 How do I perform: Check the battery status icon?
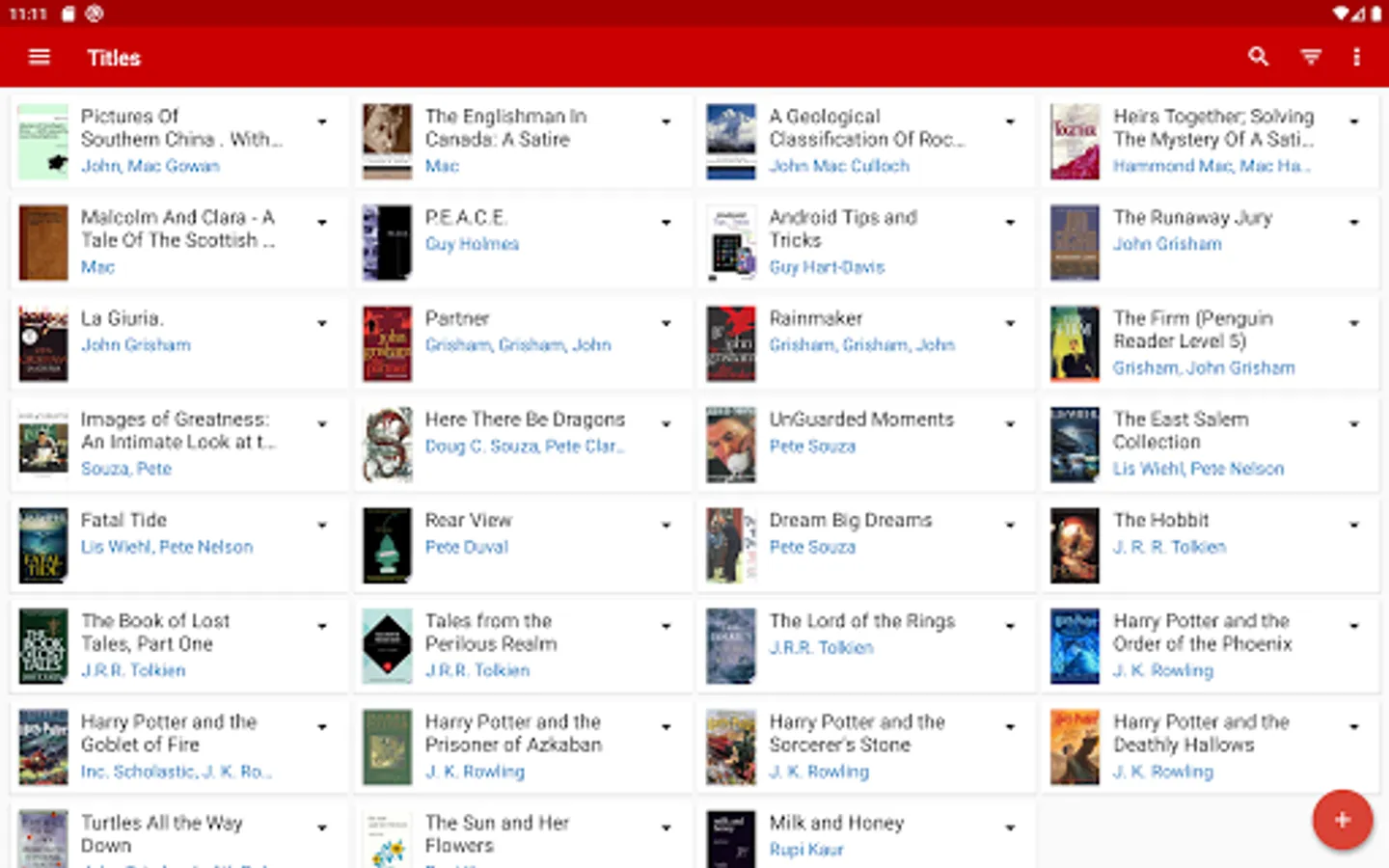click(1375, 14)
